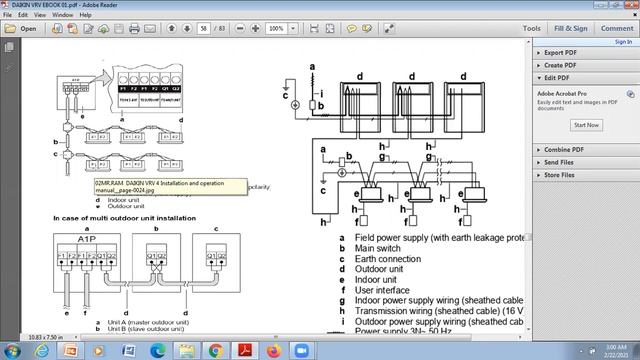Open PowerPoint from the taskbar
This screenshot has width=640, height=360.
click(71, 351)
